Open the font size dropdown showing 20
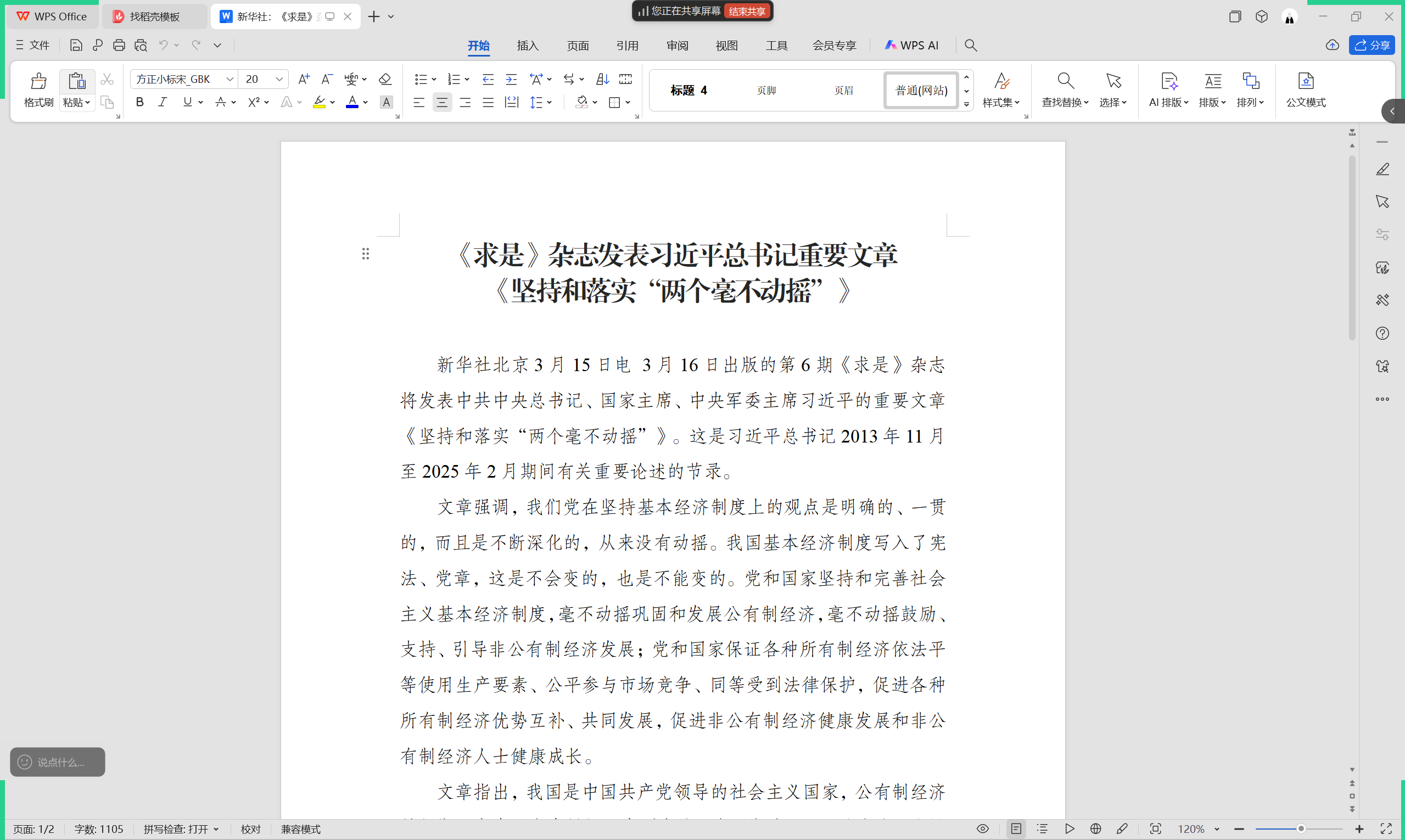The width and height of the screenshot is (1405, 840). (279, 79)
